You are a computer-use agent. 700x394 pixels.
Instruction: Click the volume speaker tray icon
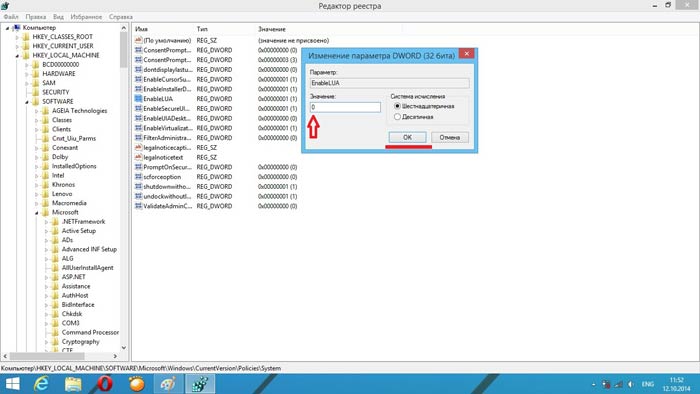click(630, 384)
